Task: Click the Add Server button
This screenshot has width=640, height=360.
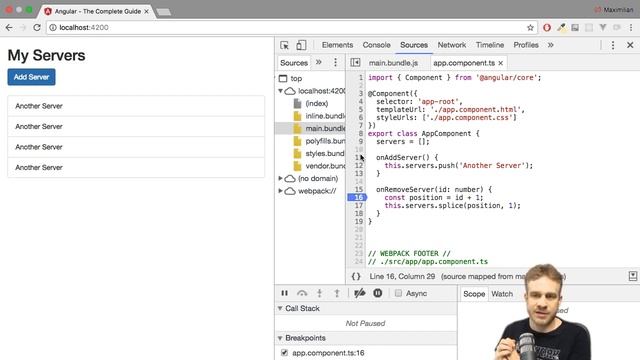Action: click(31, 77)
